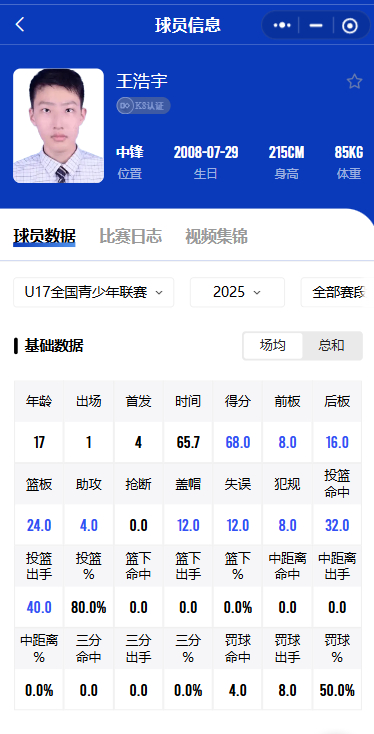
Task: Click the 投篮出手 value 40.0
Action: tap(39, 608)
